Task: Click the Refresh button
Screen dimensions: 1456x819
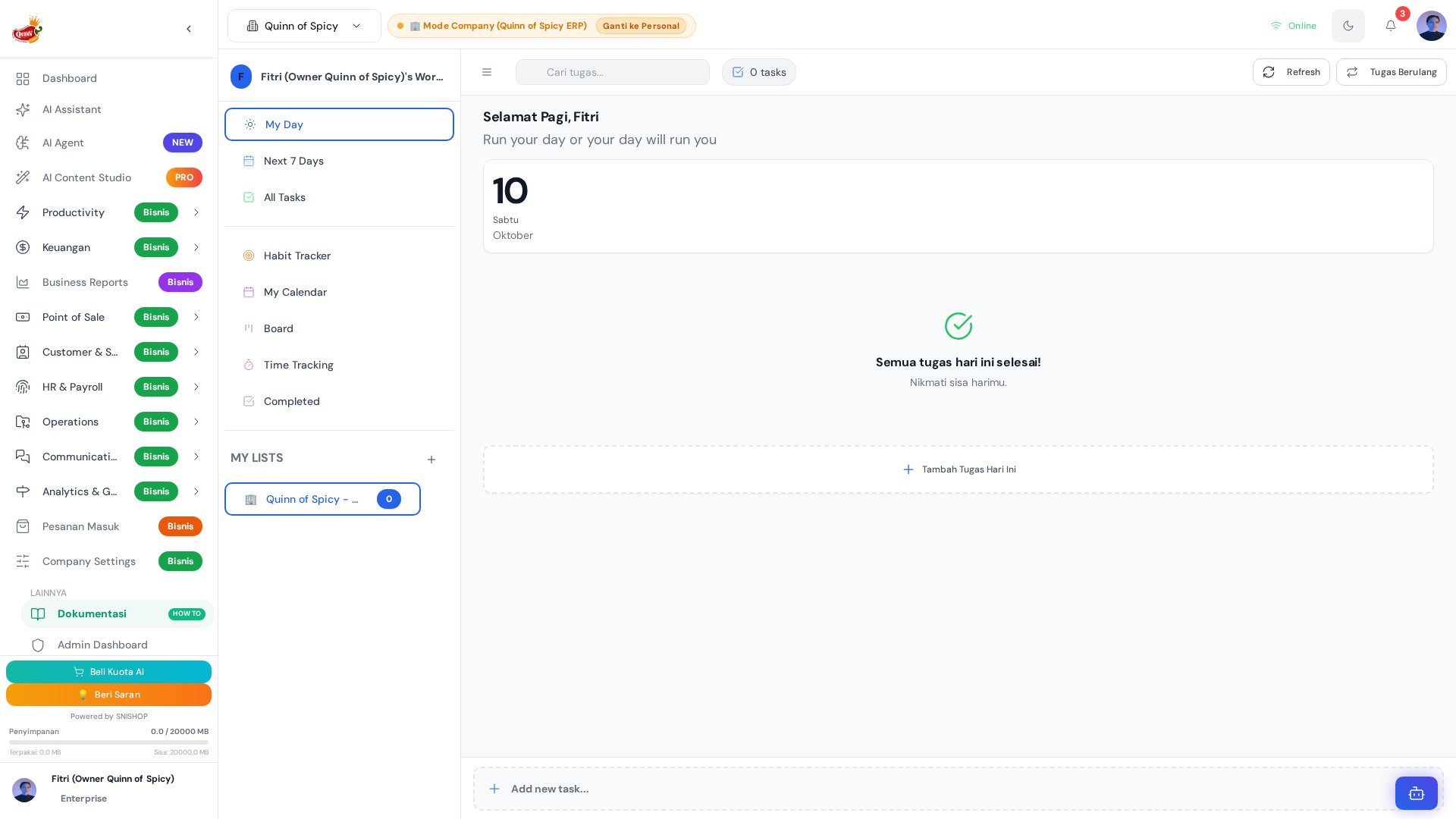Action: click(x=1291, y=72)
